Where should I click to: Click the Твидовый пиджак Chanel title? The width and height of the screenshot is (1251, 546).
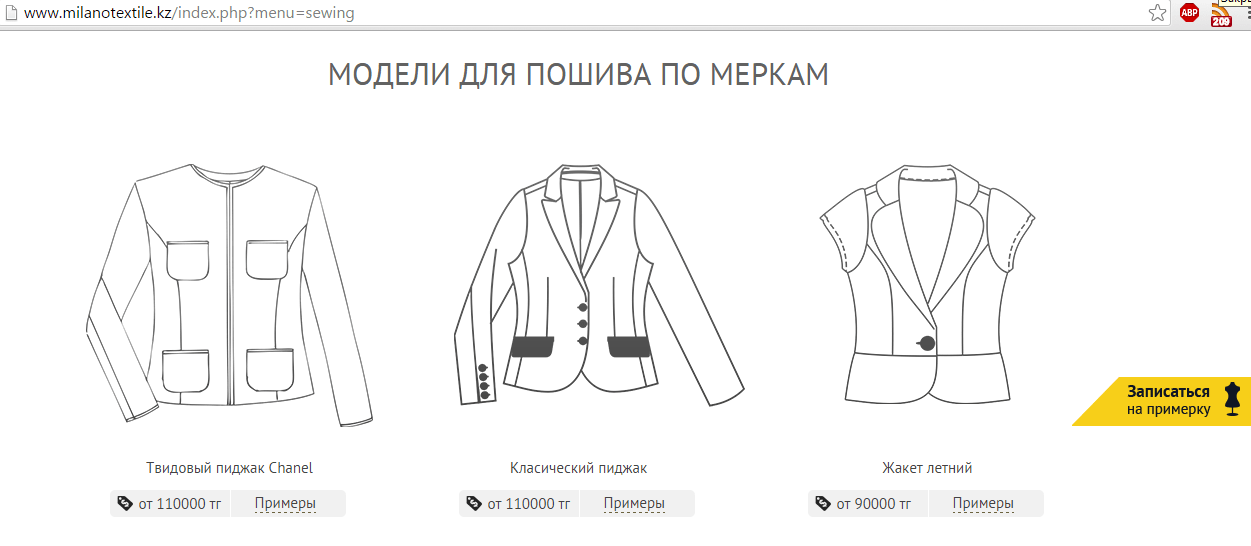(229, 468)
